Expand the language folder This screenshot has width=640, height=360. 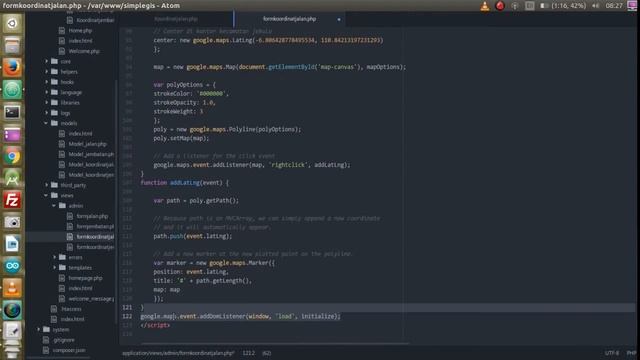click(x=71, y=92)
